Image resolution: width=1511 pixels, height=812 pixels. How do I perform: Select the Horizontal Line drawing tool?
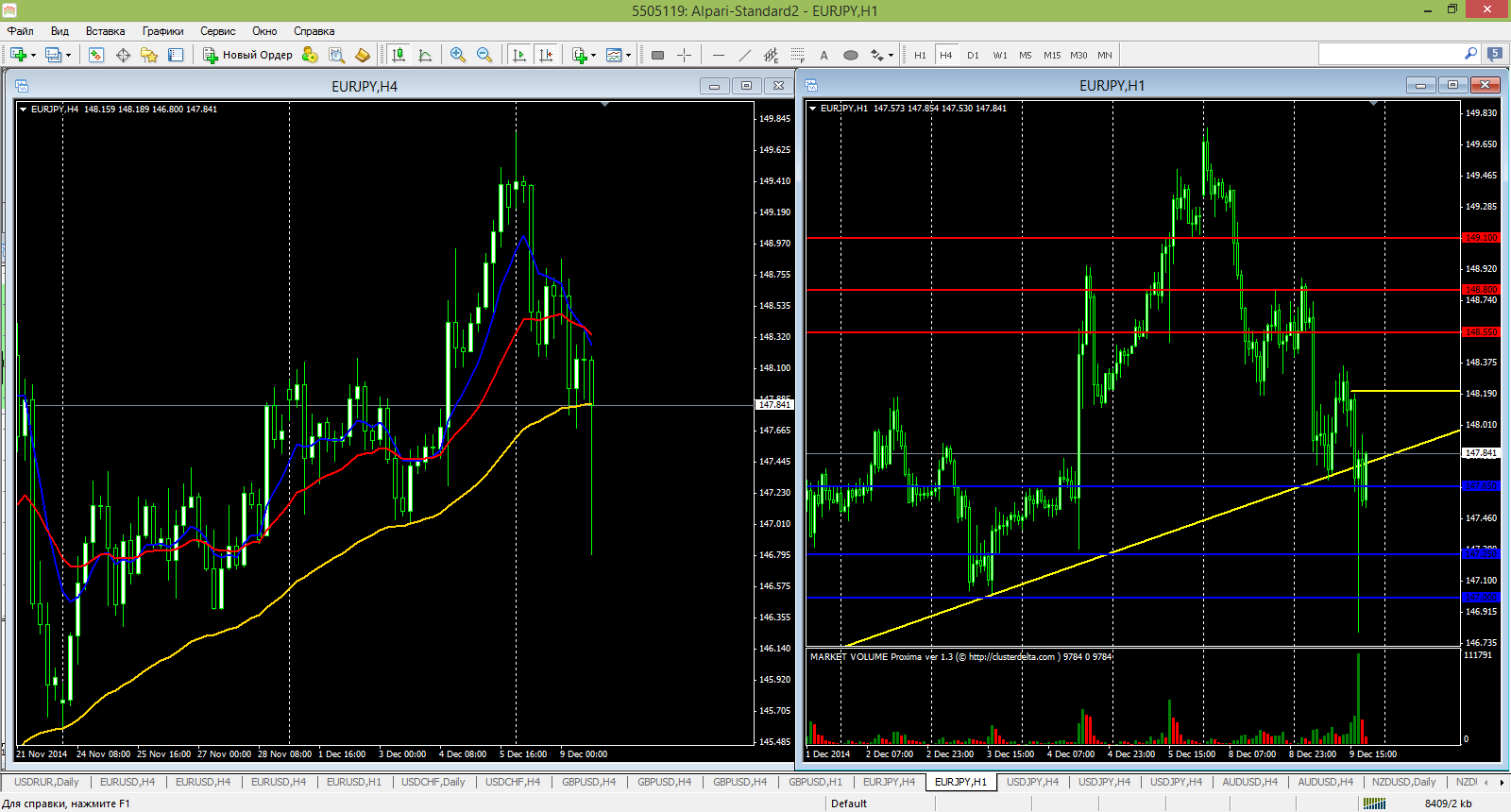pos(719,55)
